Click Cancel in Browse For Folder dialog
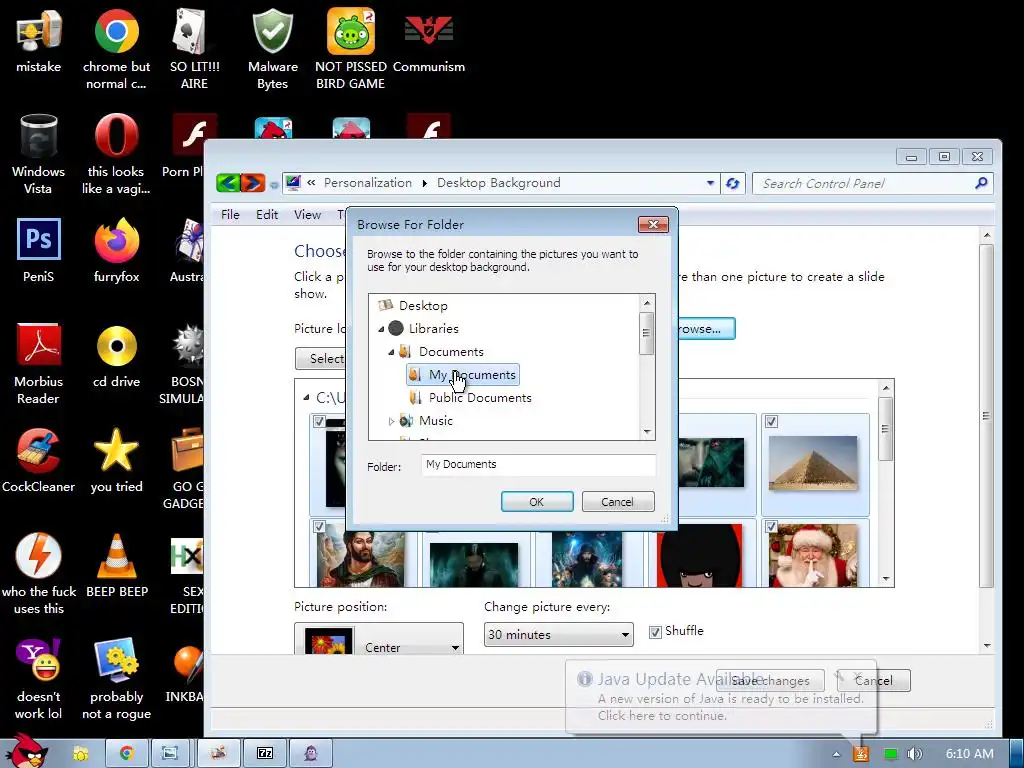The image size is (1024, 768). tap(617, 502)
